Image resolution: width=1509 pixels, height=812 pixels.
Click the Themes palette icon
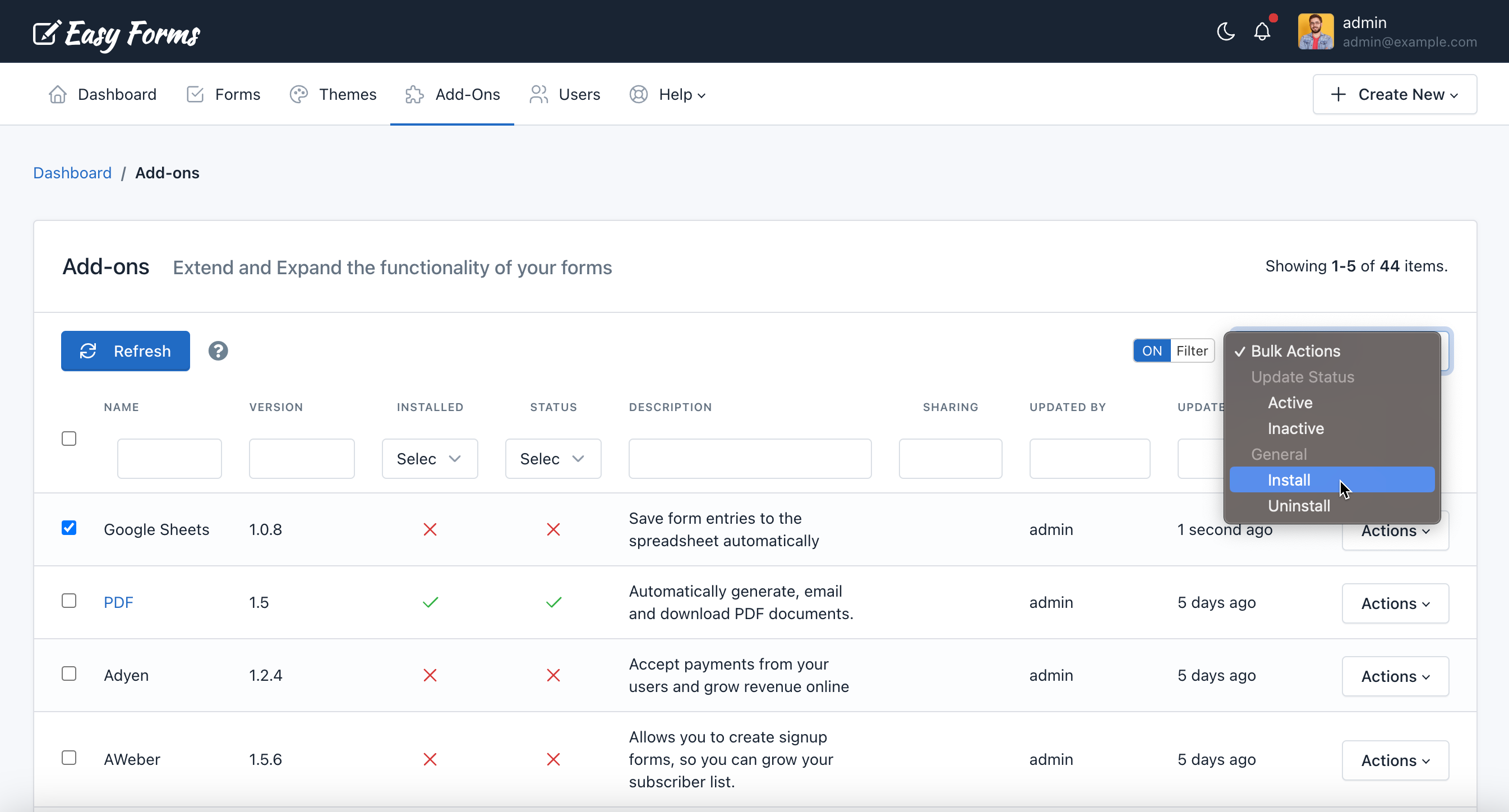point(299,94)
